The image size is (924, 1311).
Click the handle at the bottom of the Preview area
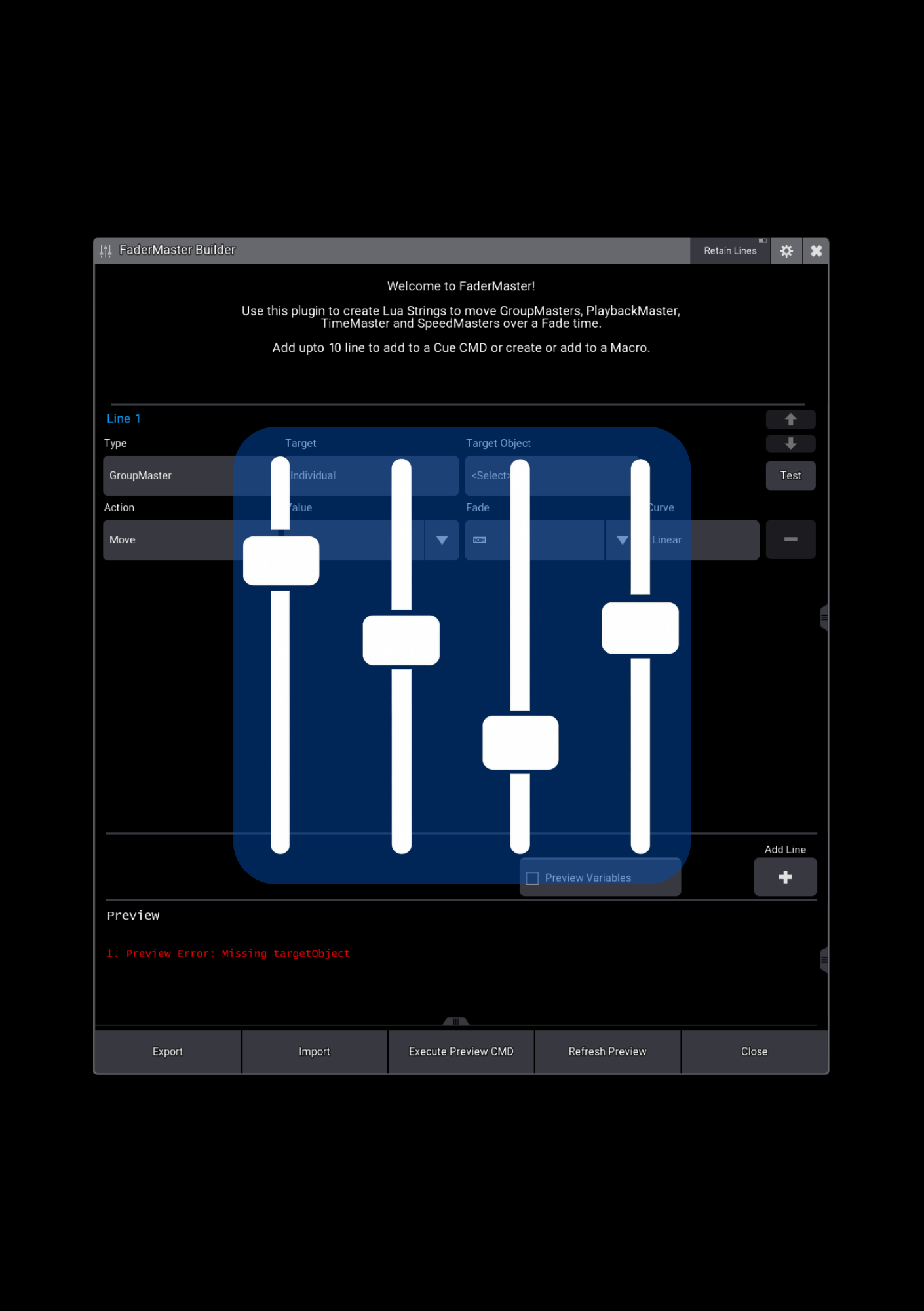pyautogui.click(x=456, y=1021)
